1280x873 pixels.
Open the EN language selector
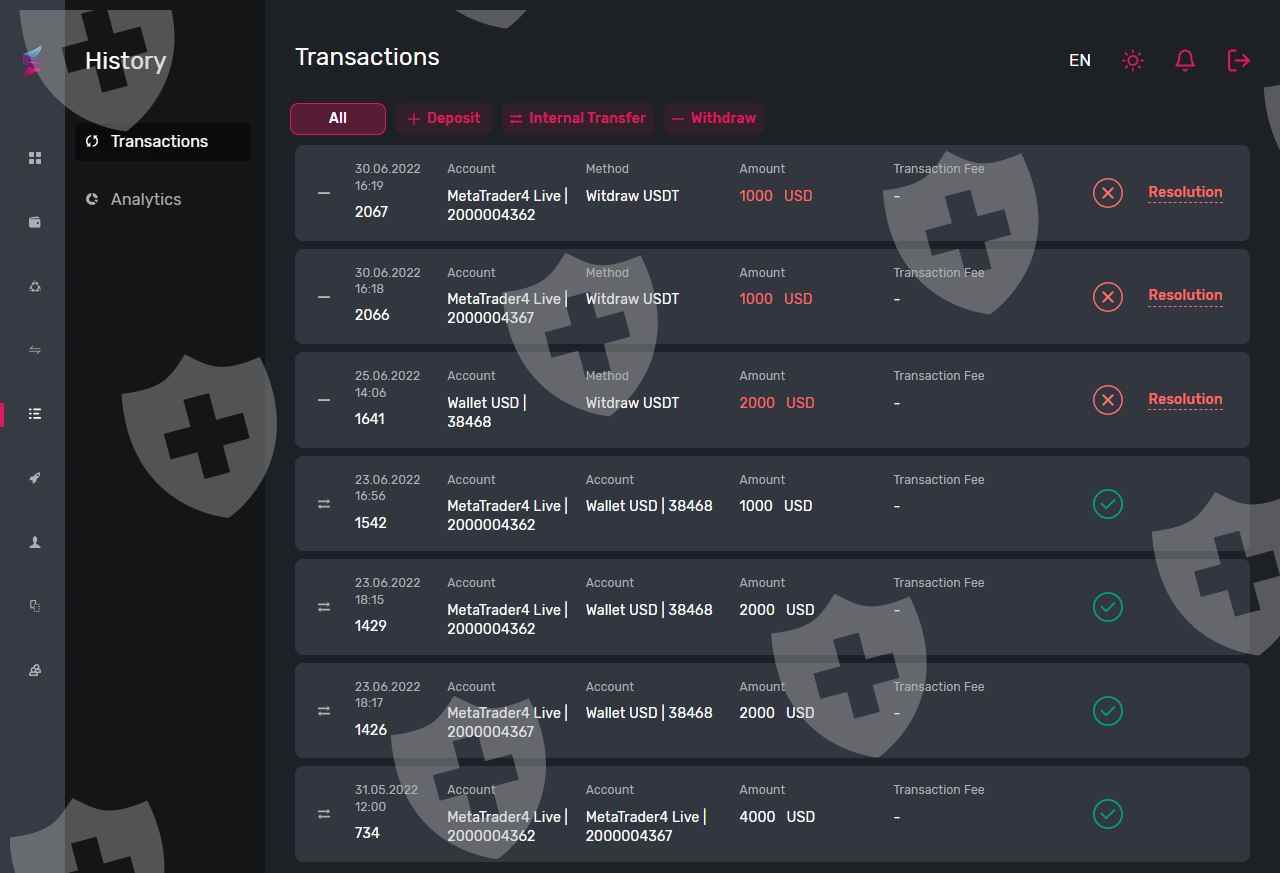click(x=1079, y=61)
